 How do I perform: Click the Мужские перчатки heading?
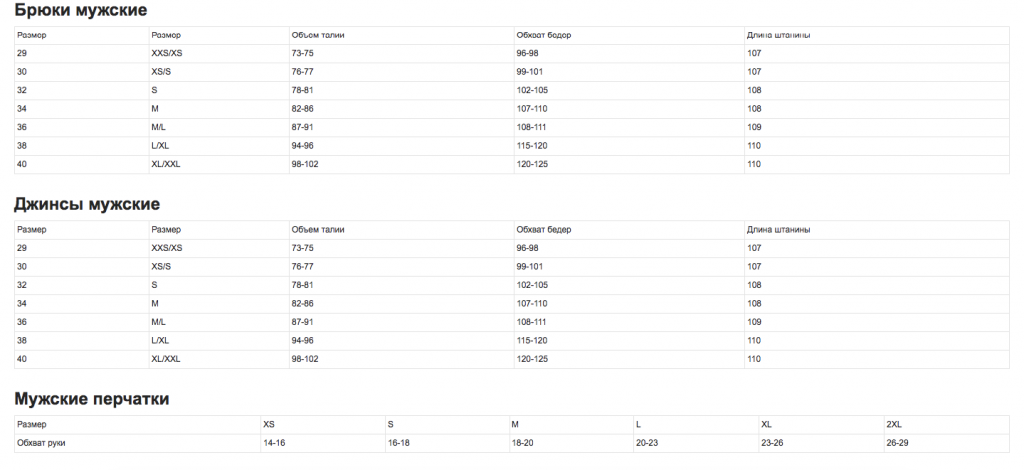pyautogui.click(x=91, y=399)
